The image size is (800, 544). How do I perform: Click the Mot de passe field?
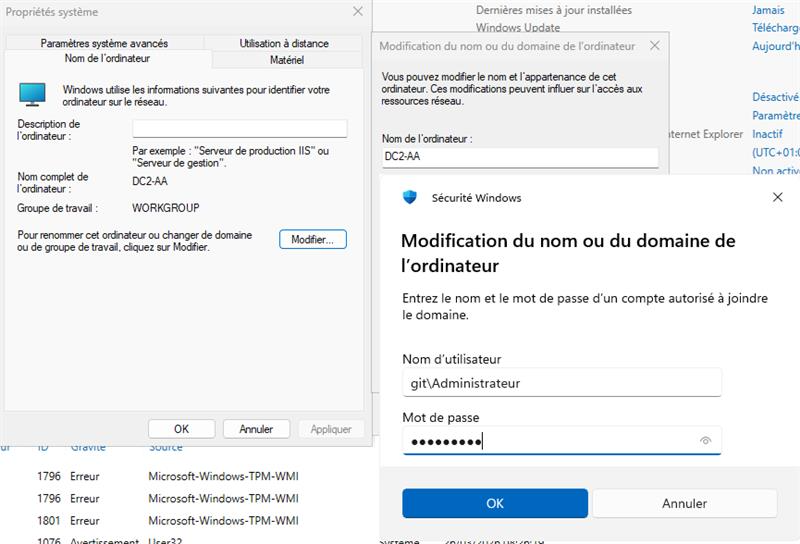[x=562, y=441]
